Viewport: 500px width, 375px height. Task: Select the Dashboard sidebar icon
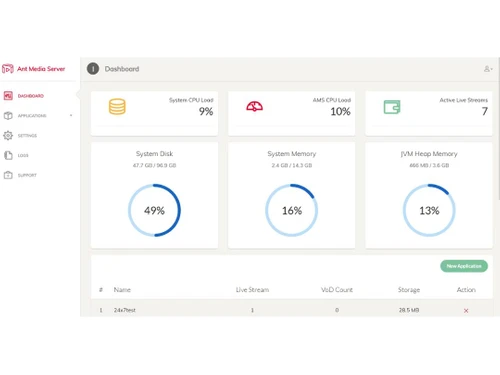coord(8,96)
